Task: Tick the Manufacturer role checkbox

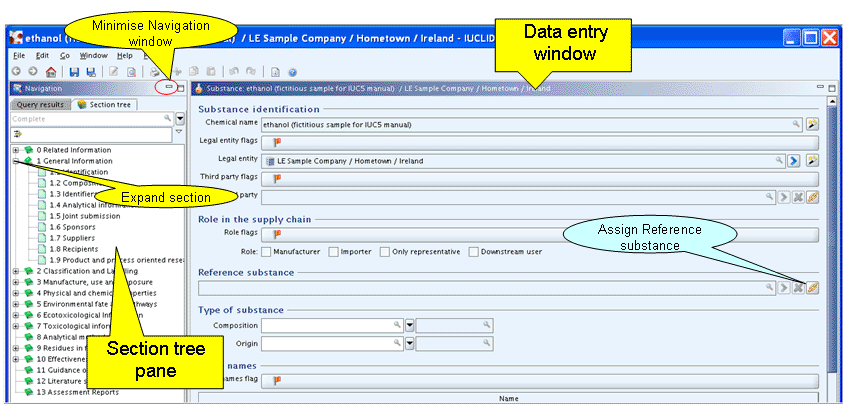Action: coord(266,251)
